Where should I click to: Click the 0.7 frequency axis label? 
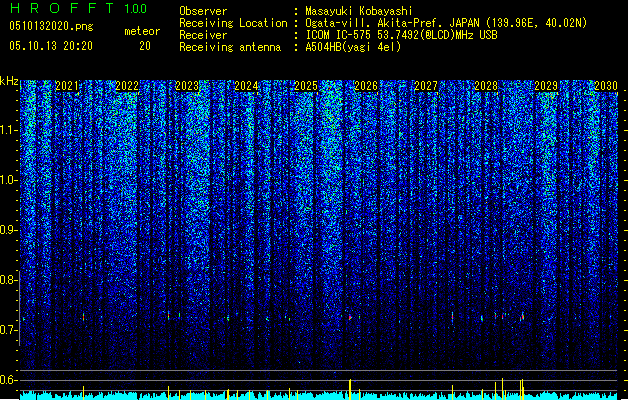coord(8,330)
